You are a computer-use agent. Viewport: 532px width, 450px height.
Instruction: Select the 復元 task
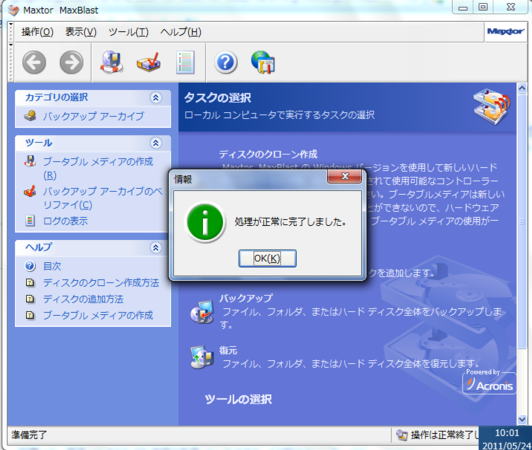point(228,350)
